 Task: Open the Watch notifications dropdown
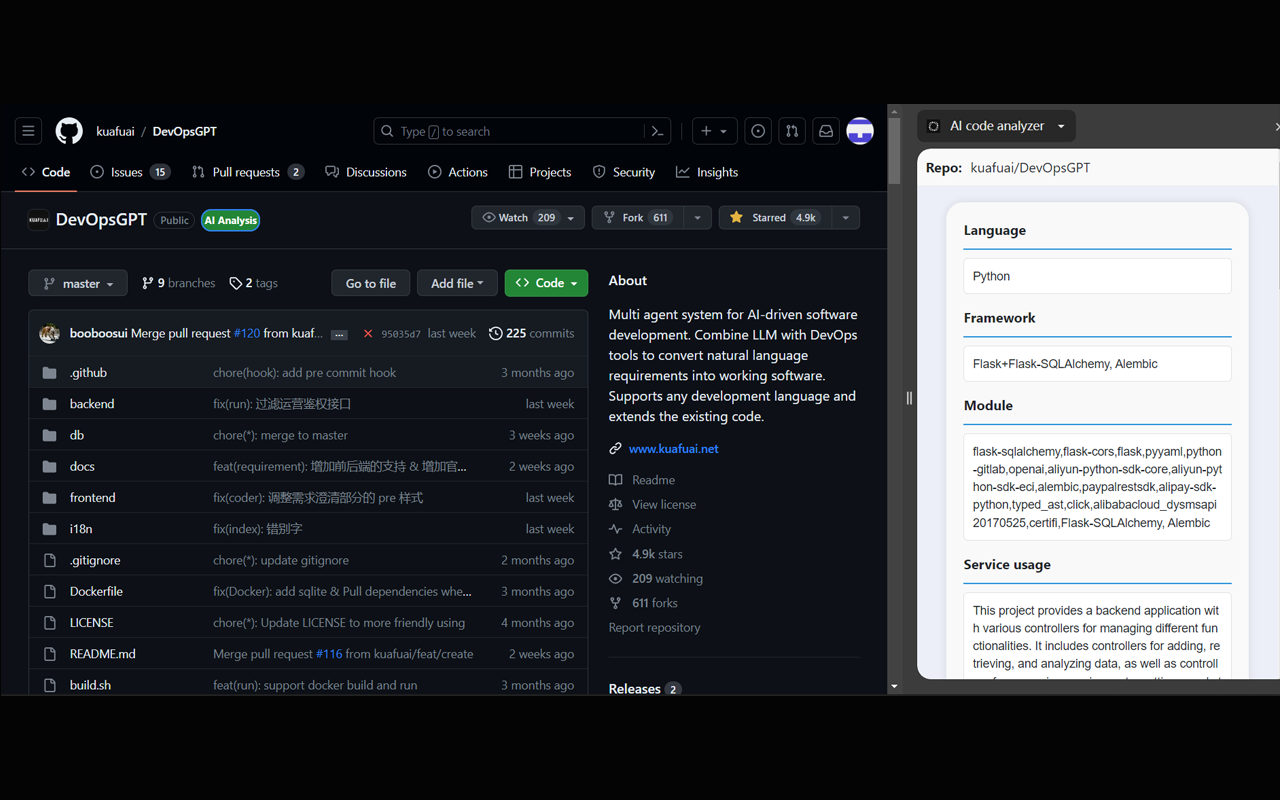(x=528, y=217)
